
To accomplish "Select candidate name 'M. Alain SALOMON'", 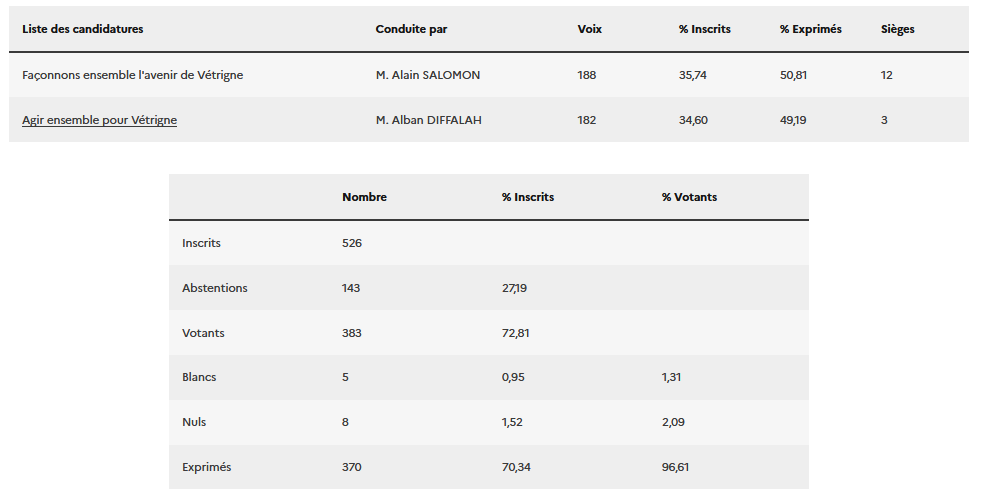I will pos(427,75).
